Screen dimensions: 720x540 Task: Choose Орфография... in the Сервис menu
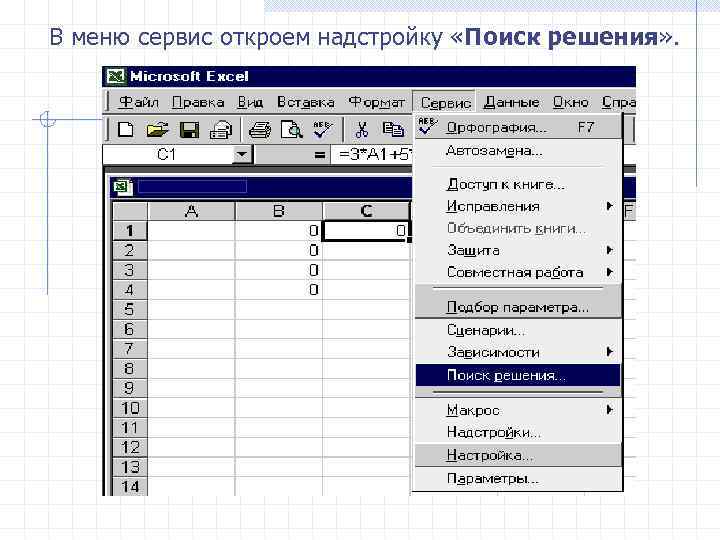(x=518, y=127)
